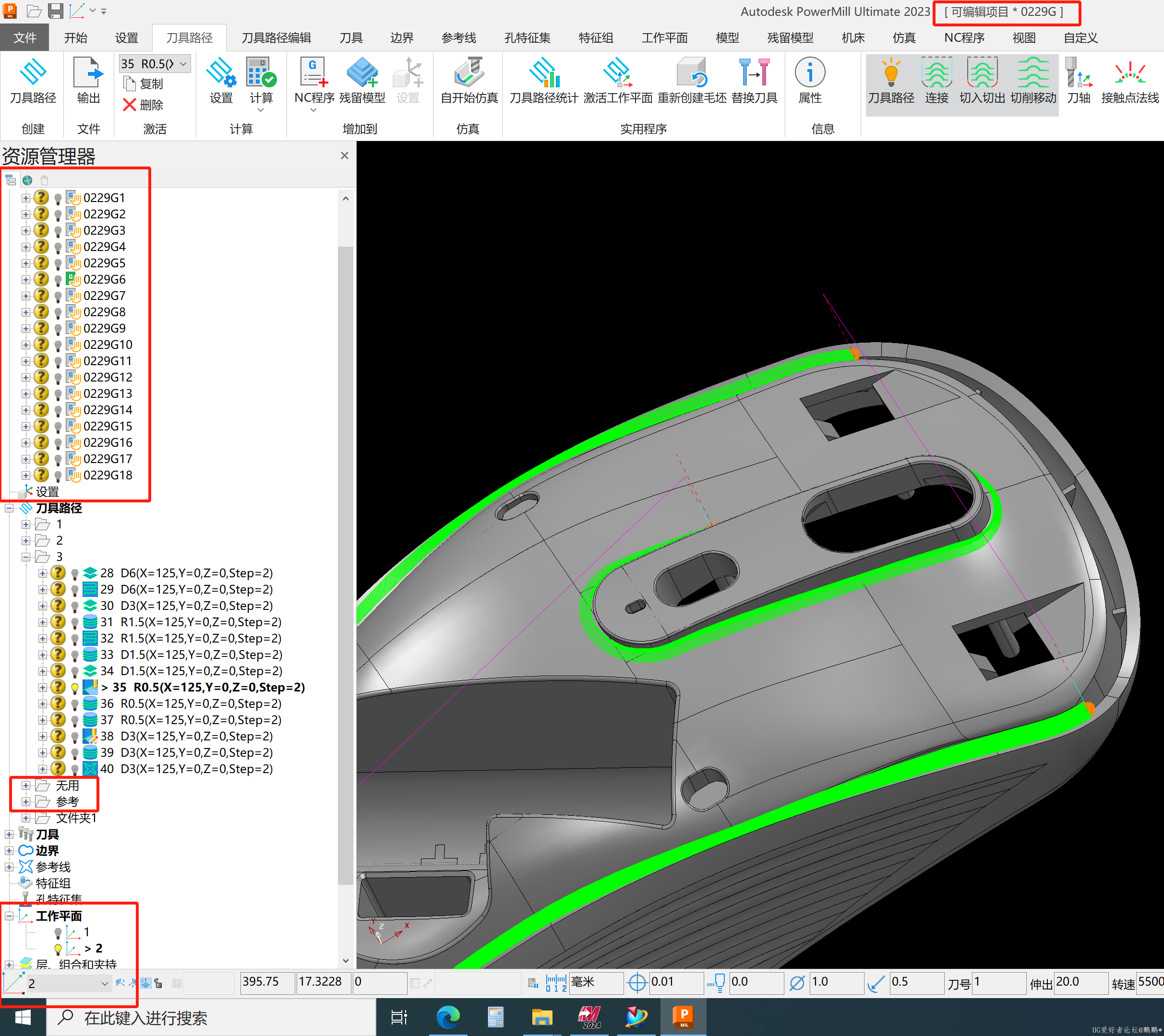Toggle 连接 links display

pos(936,73)
